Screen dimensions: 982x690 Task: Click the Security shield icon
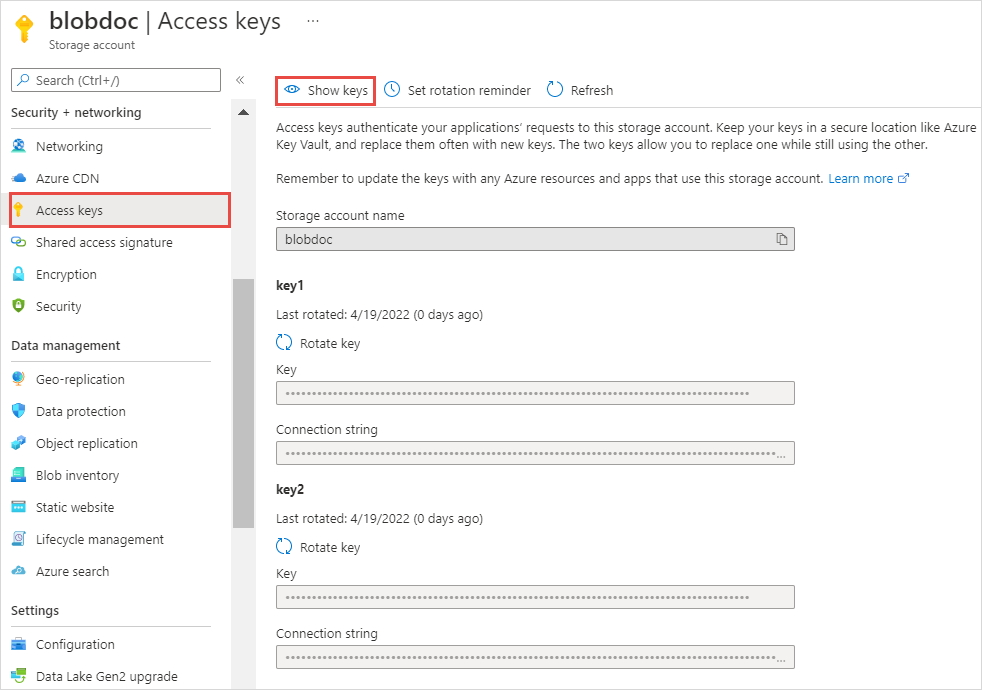coord(19,306)
